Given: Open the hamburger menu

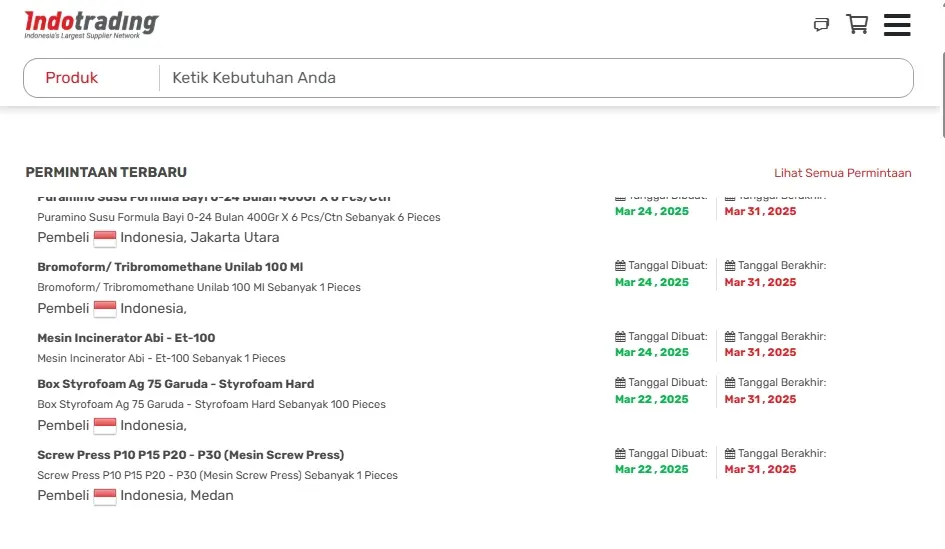Looking at the screenshot, I should click(x=897, y=25).
